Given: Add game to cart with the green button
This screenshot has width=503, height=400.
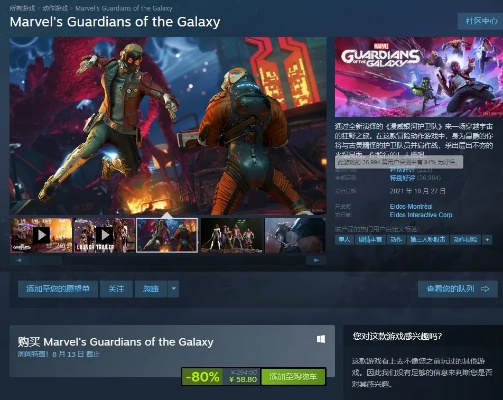Looking at the screenshot, I should coord(293,377).
